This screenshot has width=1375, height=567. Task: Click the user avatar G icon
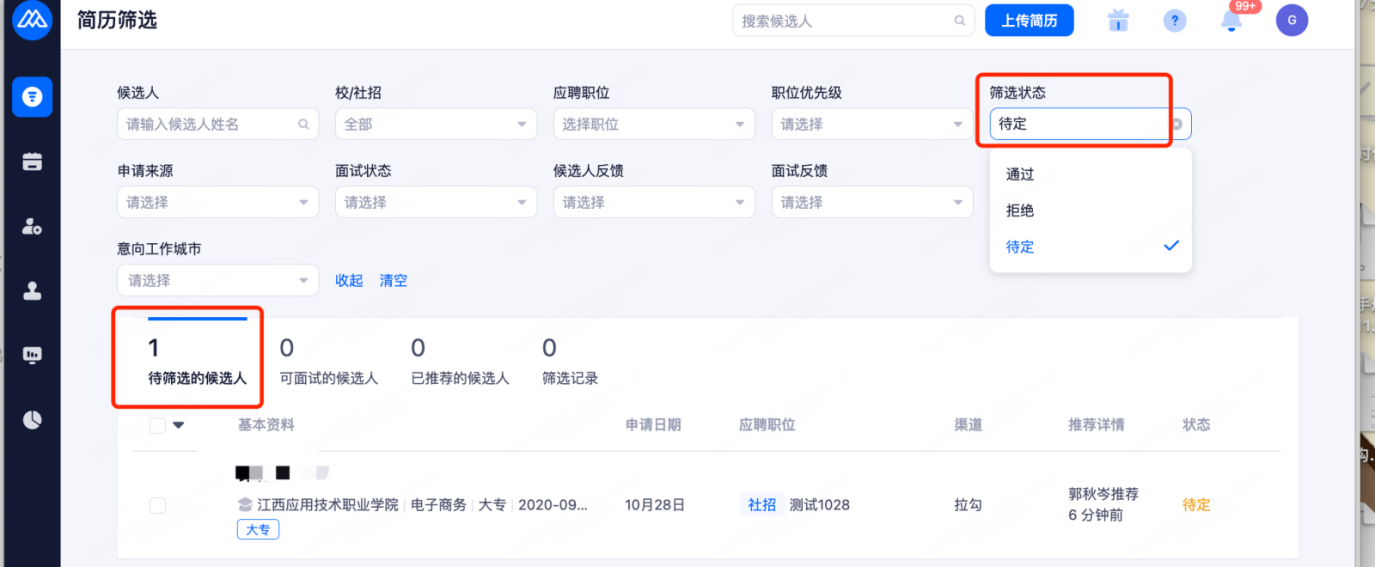click(x=1291, y=20)
